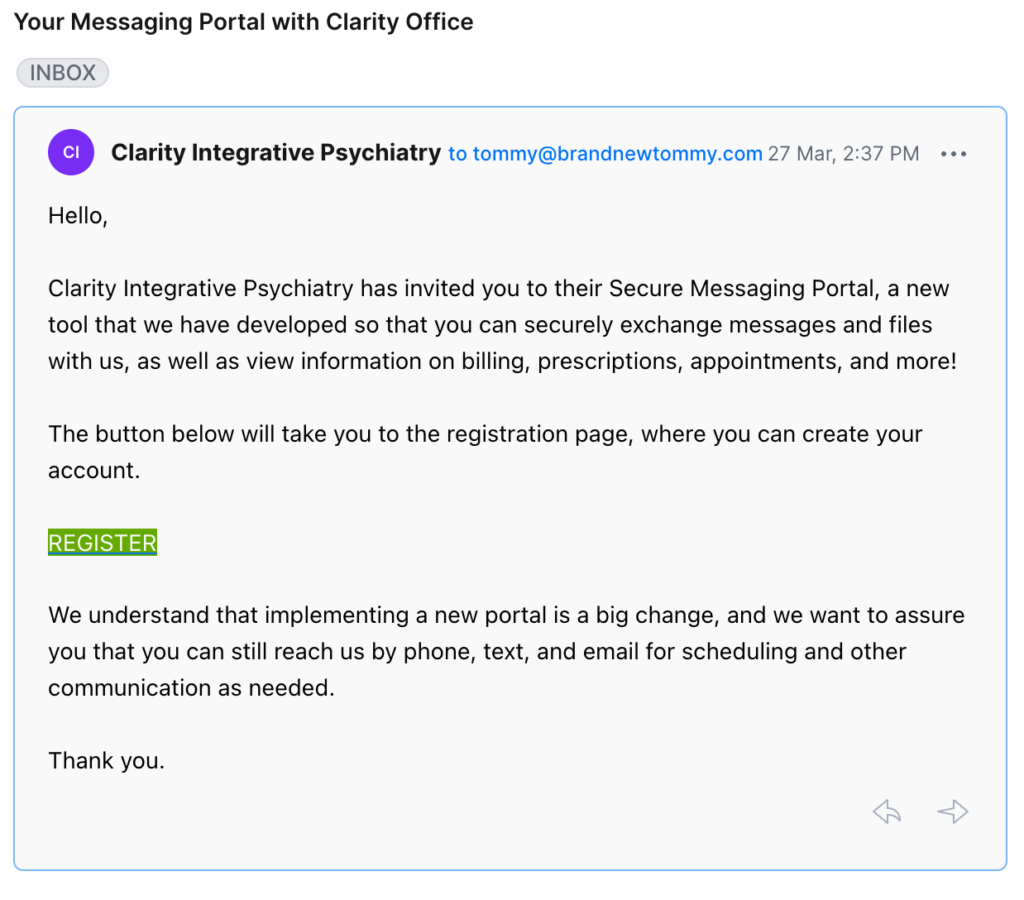Click the reply arrow icon
This screenshot has height=900, width=1024.
(x=887, y=812)
